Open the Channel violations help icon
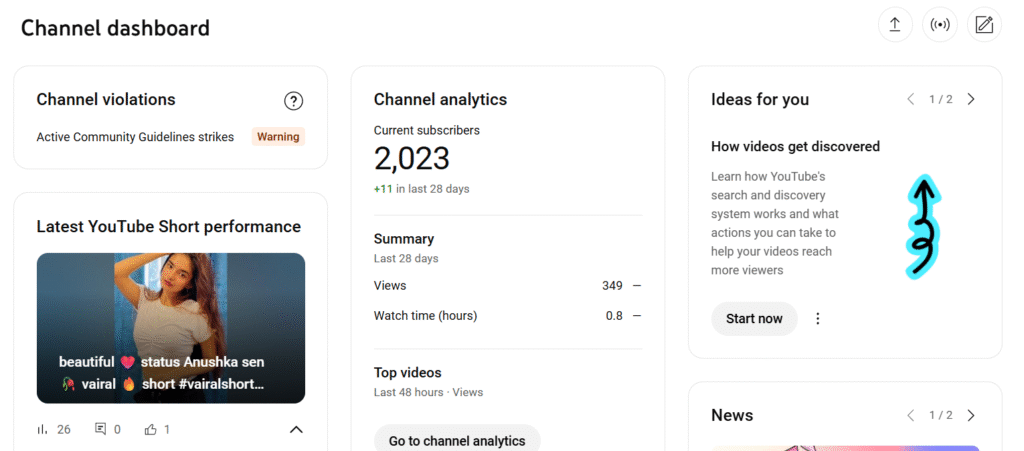The height and width of the screenshot is (451, 1024). [x=293, y=101]
